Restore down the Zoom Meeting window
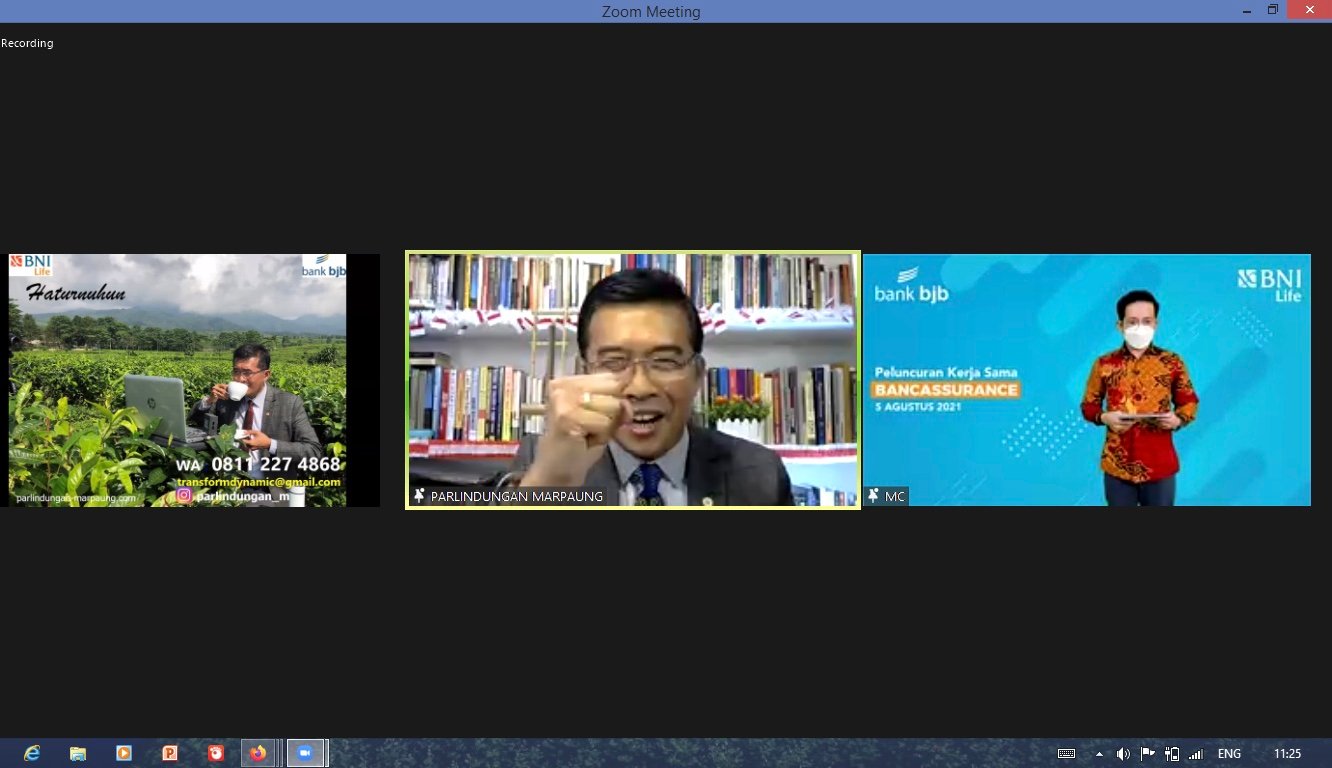Image resolution: width=1332 pixels, height=768 pixels. click(x=1273, y=10)
